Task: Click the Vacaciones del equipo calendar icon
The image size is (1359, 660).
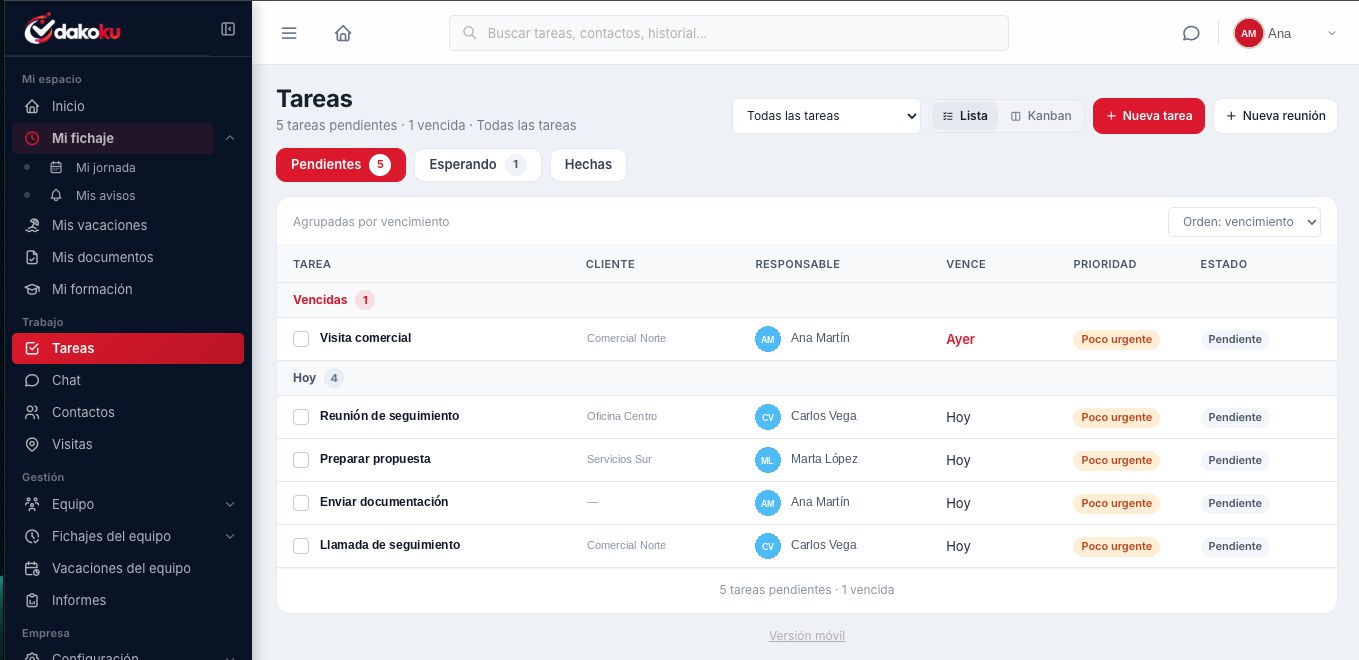Action: pyautogui.click(x=32, y=568)
